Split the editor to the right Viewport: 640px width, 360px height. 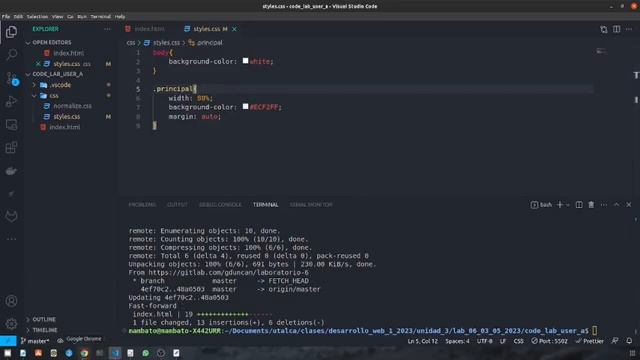(x=616, y=29)
